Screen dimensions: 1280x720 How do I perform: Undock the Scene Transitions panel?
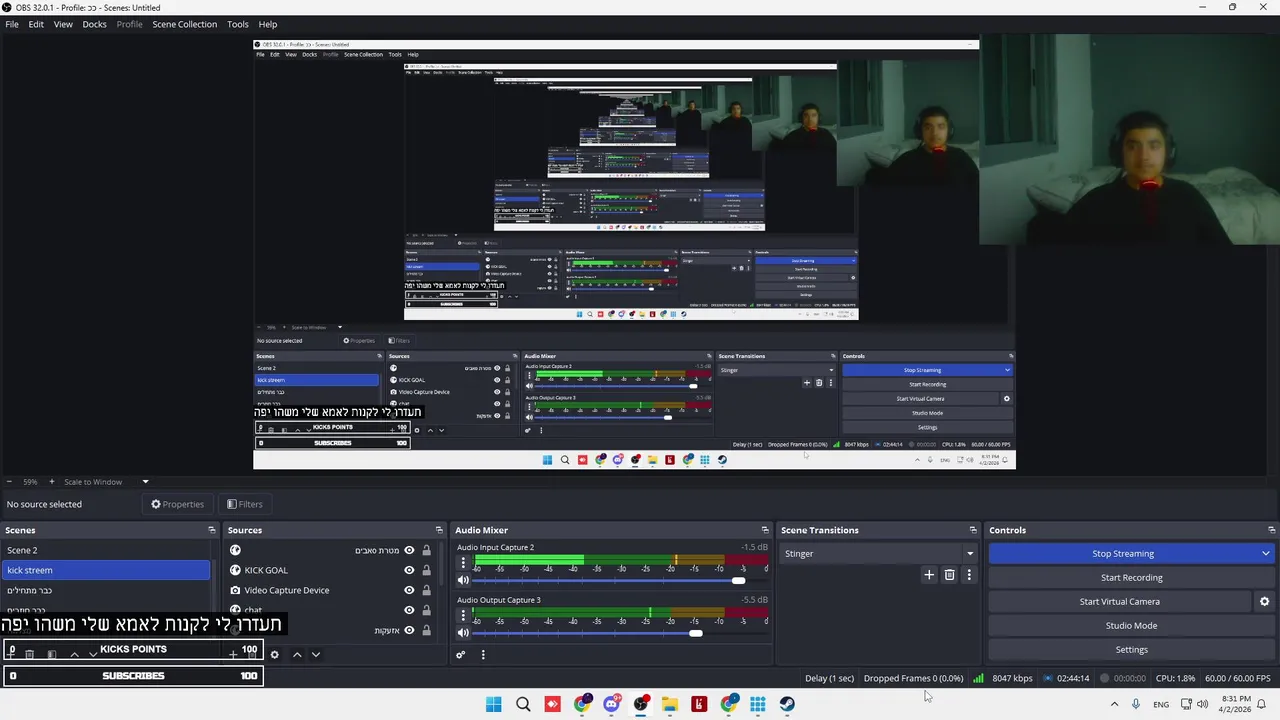(973, 530)
